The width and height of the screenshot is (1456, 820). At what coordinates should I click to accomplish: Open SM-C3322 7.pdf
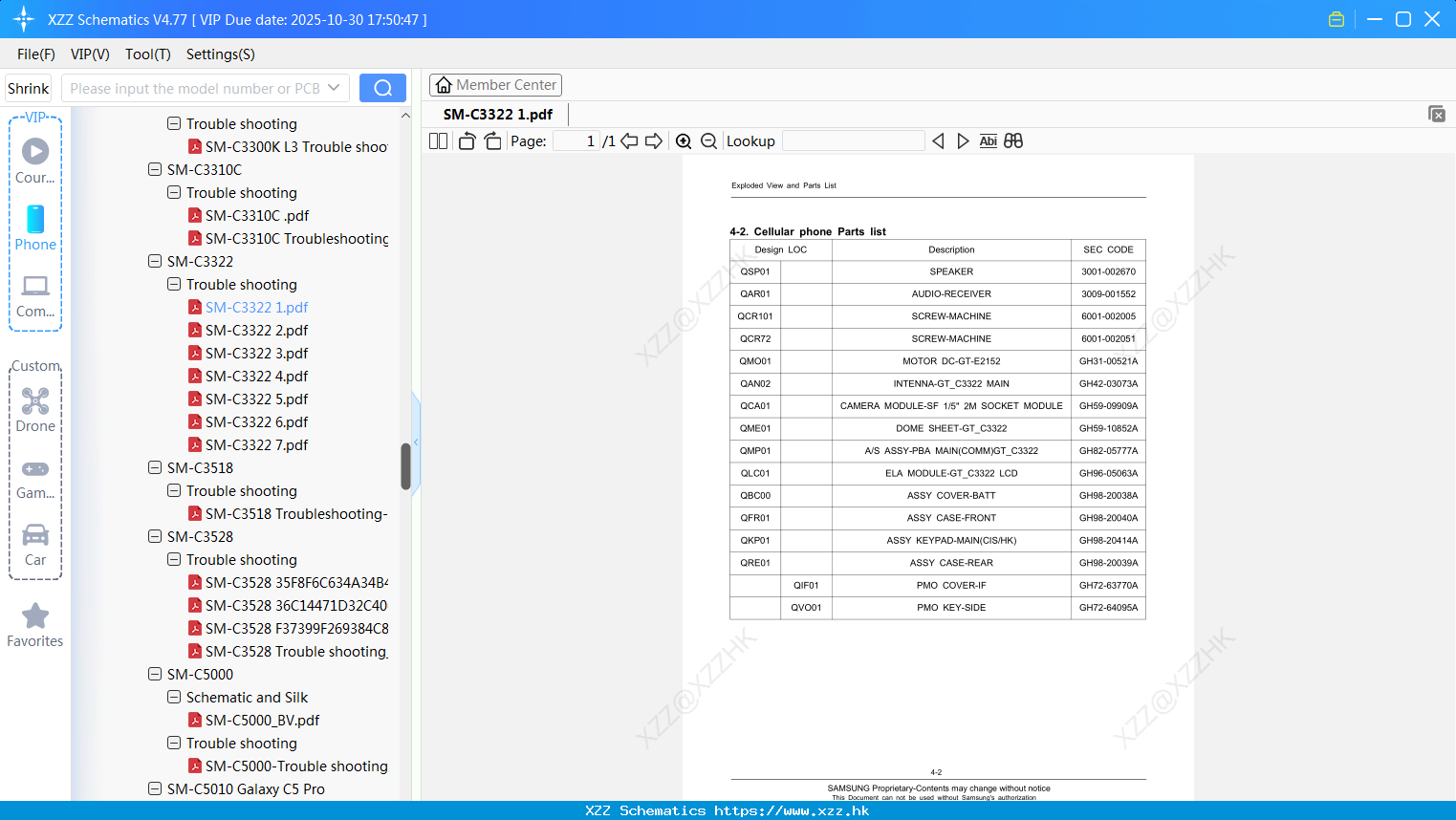[x=256, y=444]
